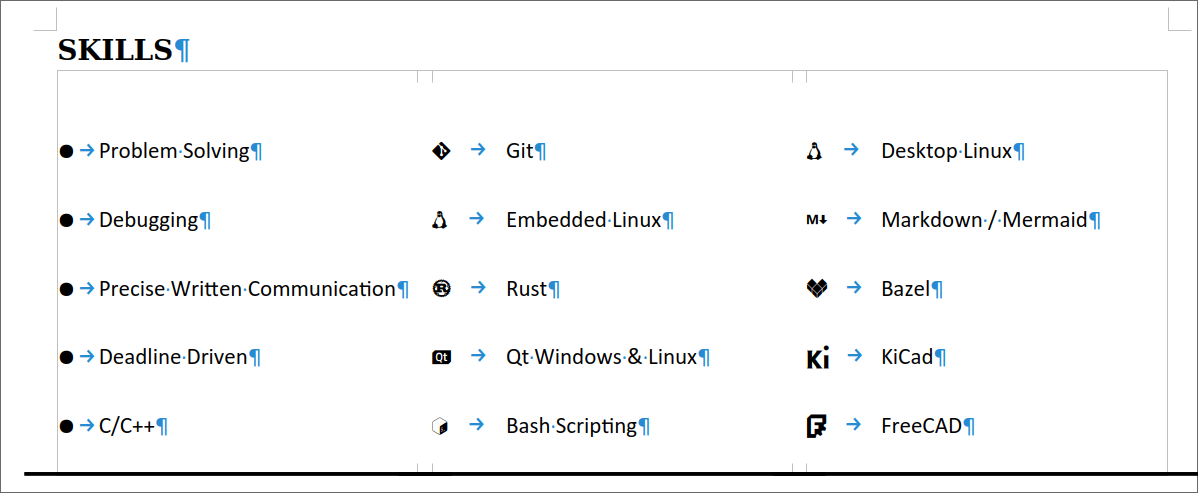Click the paragraph mark after FreeCAD
This screenshot has width=1198, height=493.
[x=969, y=426]
